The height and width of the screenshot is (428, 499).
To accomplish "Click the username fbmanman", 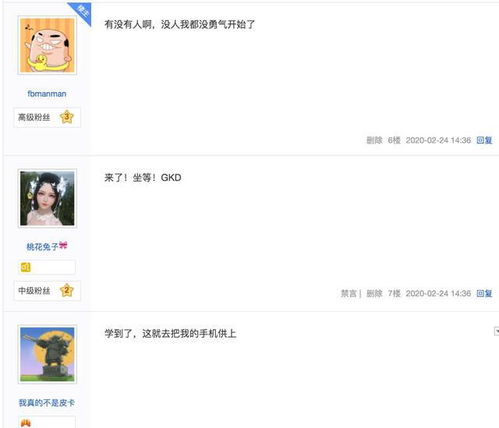I will [x=47, y=94].
